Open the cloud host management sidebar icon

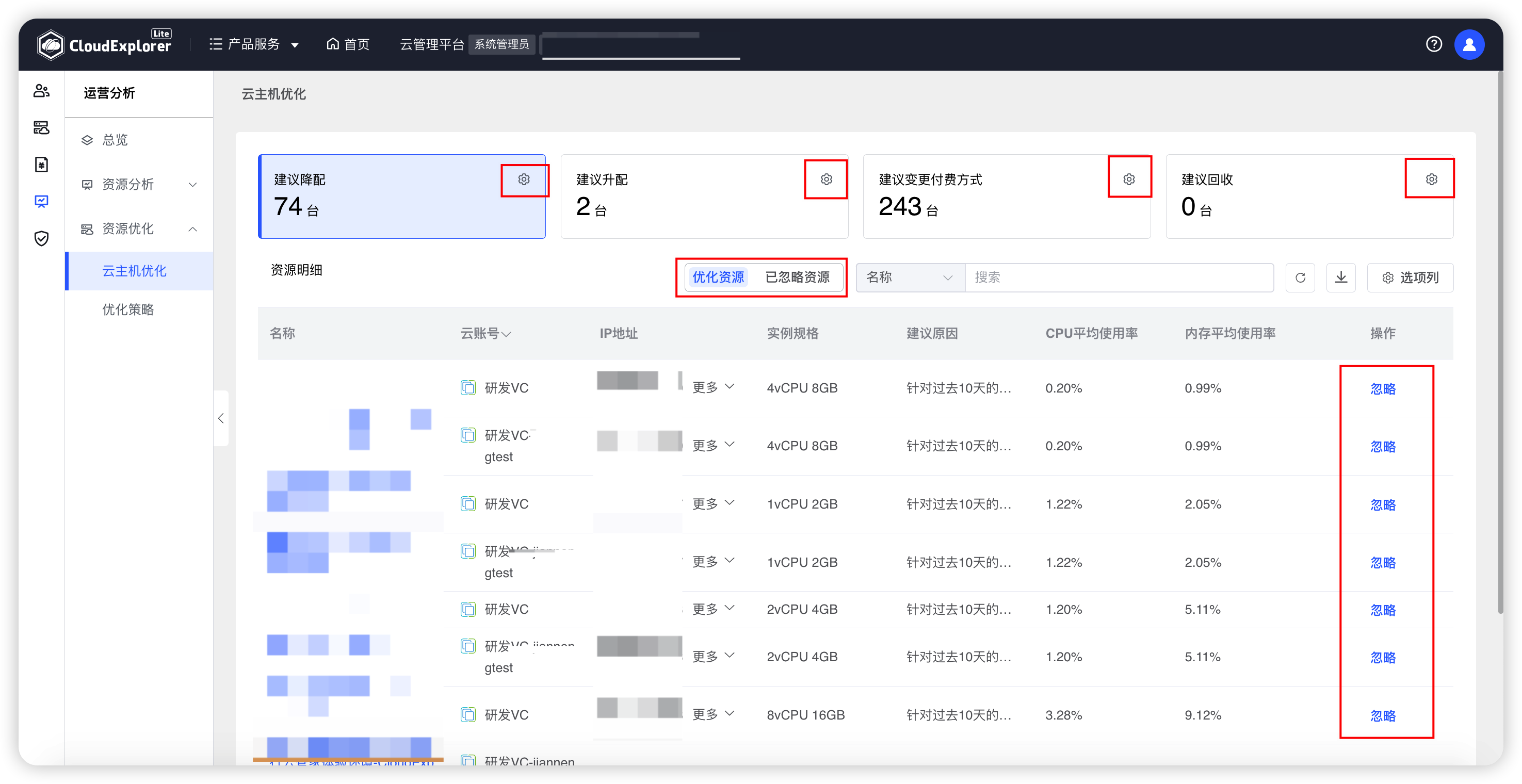point(41,127)
